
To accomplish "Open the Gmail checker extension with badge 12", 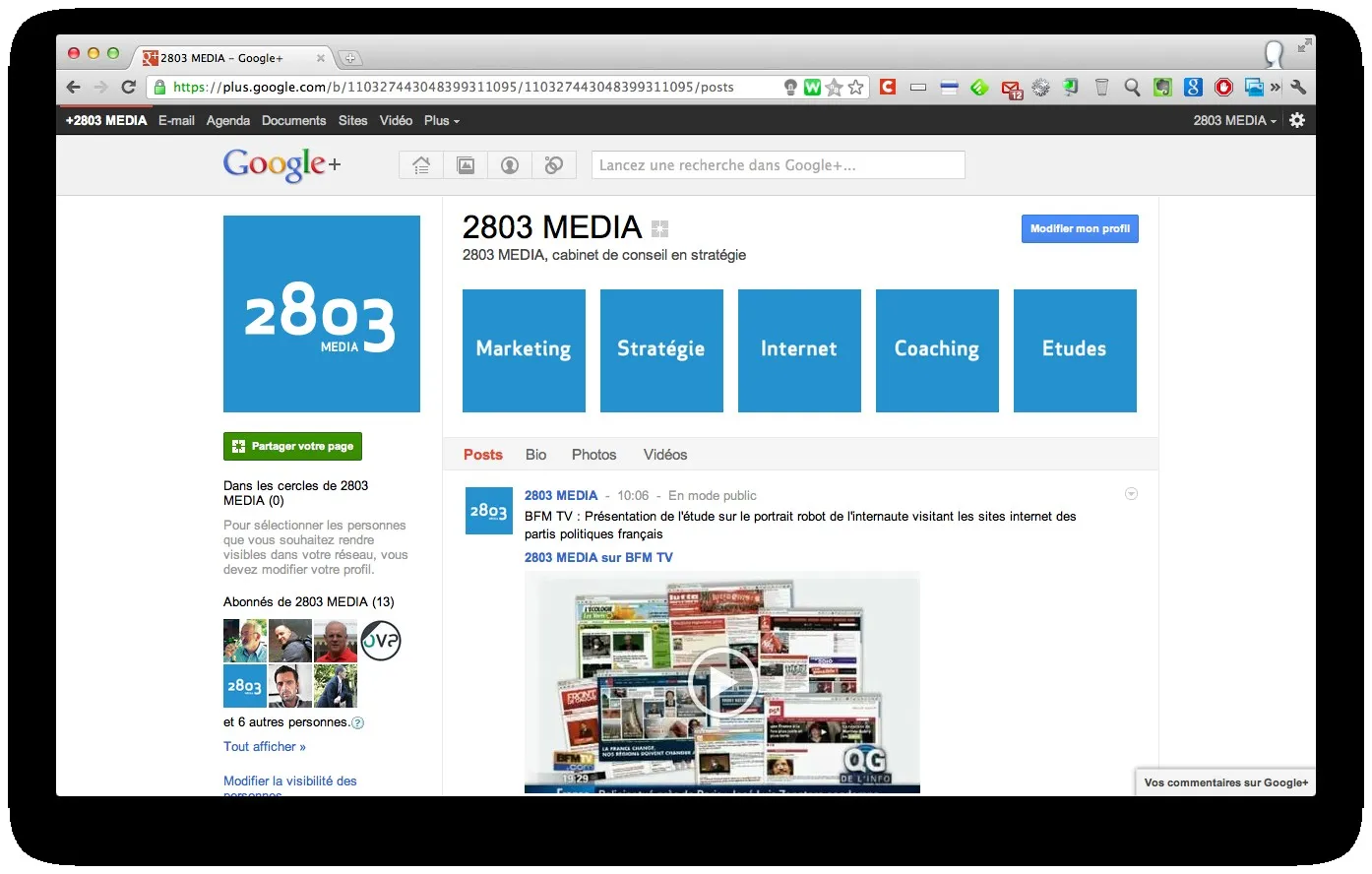I will point(1011,89).
